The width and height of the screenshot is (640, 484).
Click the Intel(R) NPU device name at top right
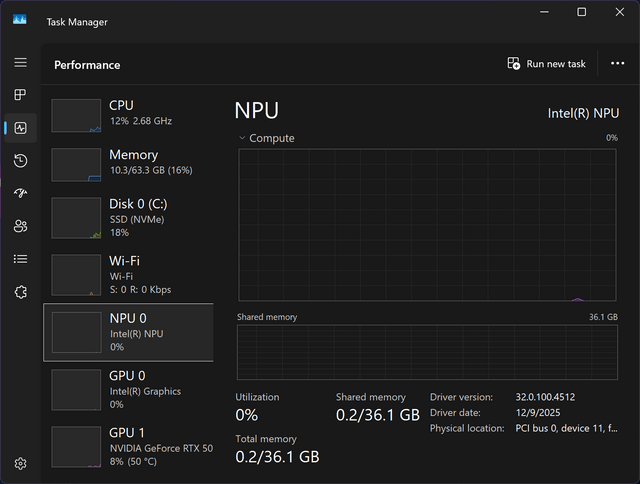point(583,113)
